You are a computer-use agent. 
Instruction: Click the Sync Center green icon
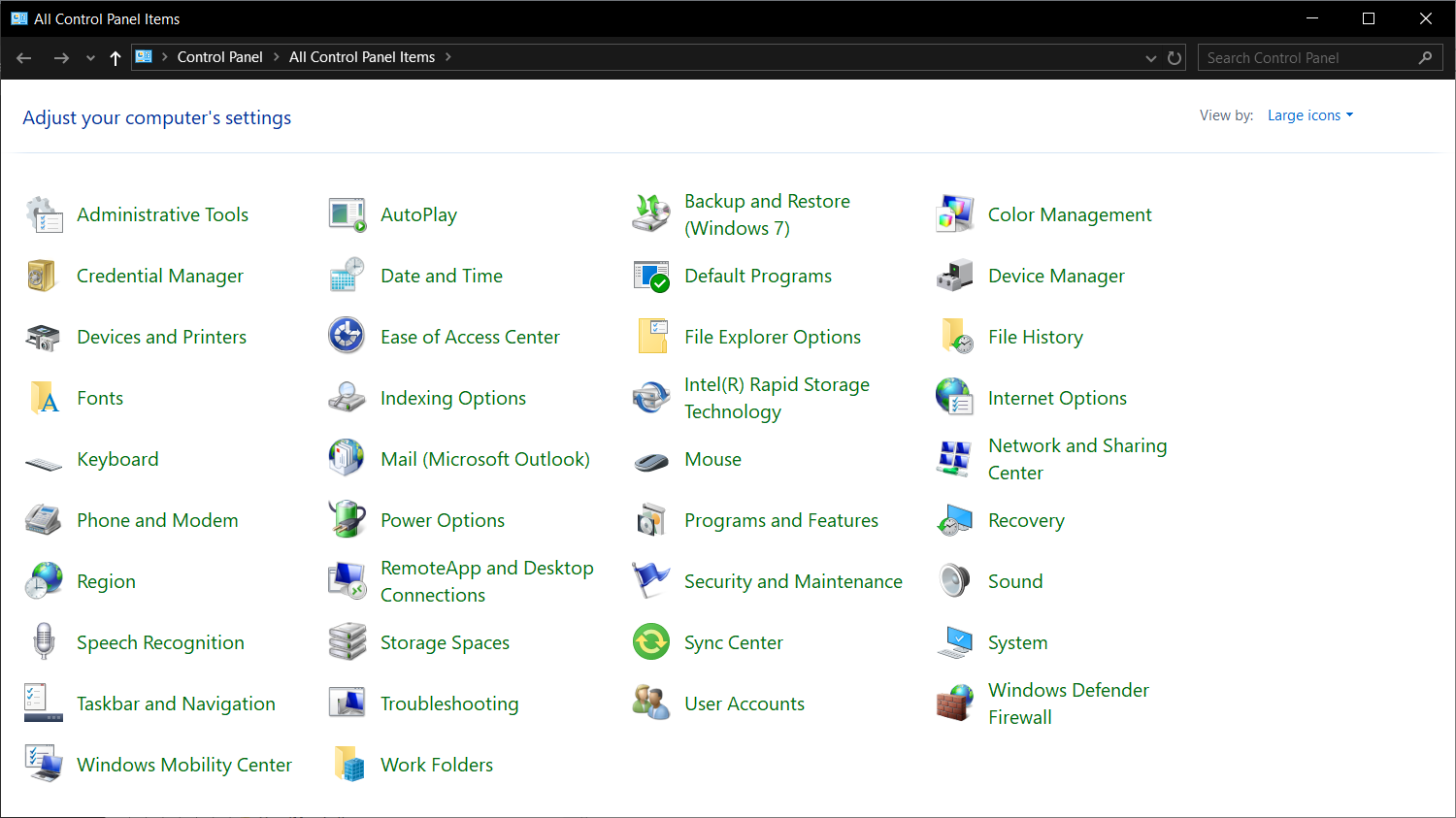click(651, 642)
